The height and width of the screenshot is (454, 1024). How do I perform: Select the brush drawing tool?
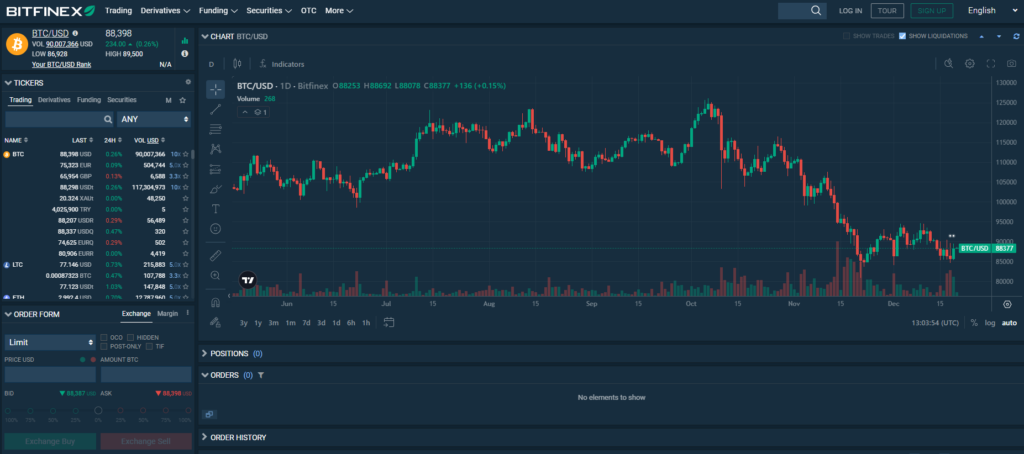[x=216, y=189]
